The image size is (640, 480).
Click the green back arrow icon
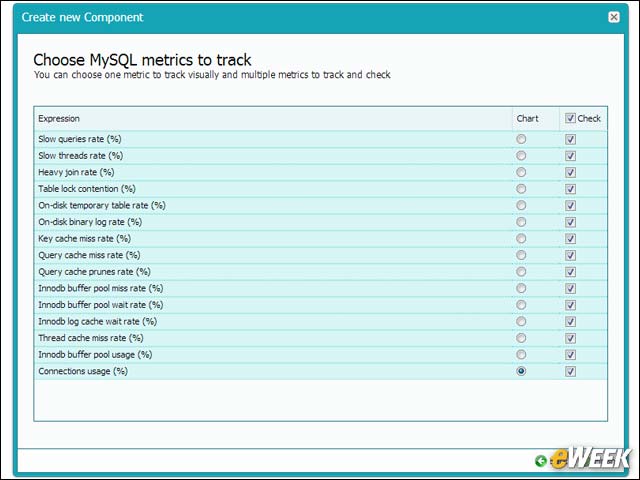541,461
